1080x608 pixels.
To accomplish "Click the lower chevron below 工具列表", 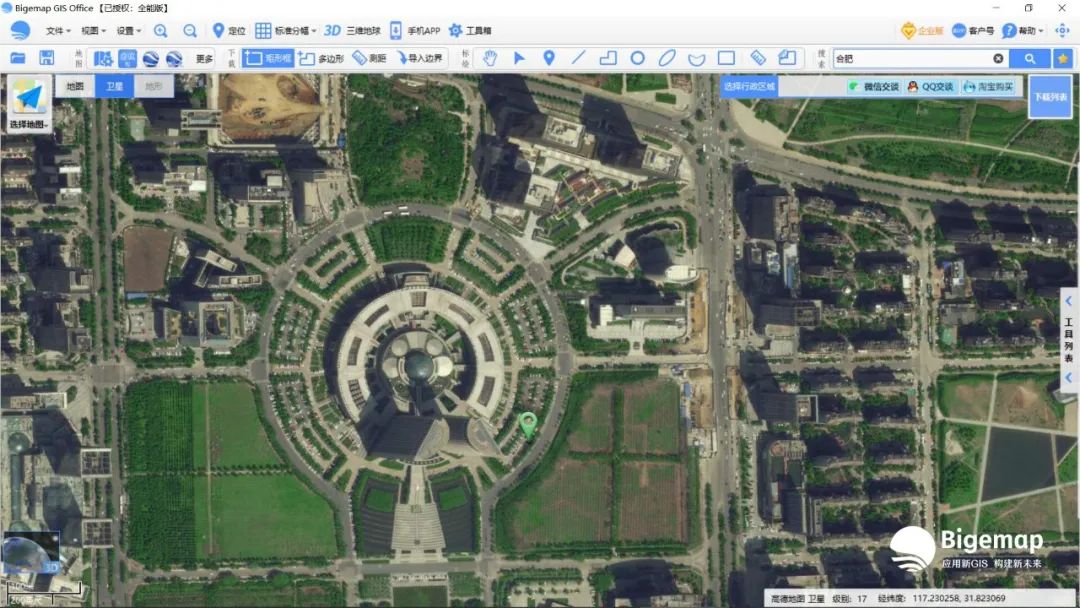I will pos(1068,377).
